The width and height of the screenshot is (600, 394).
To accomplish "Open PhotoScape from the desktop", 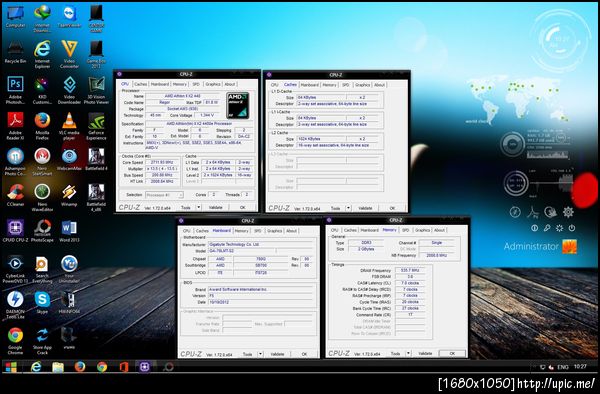I will click(x=42, y=231).
